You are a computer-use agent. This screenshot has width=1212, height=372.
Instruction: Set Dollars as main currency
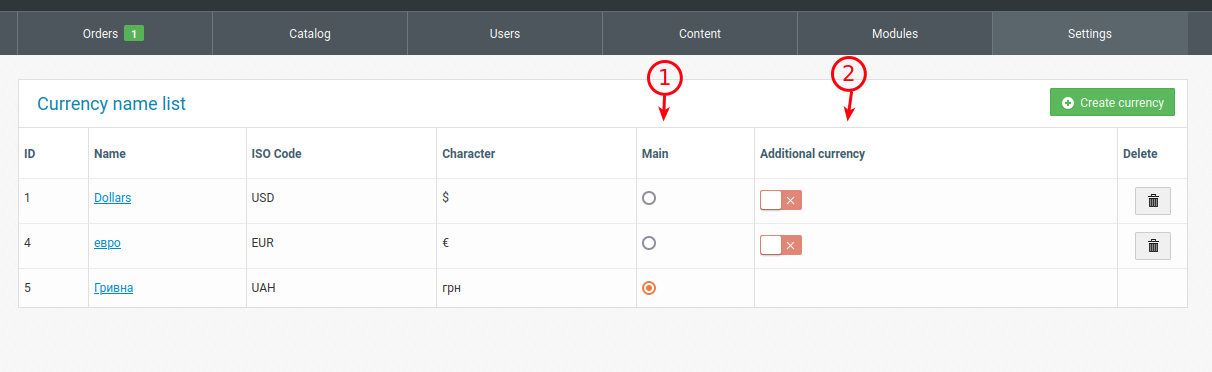coord(649,198)
